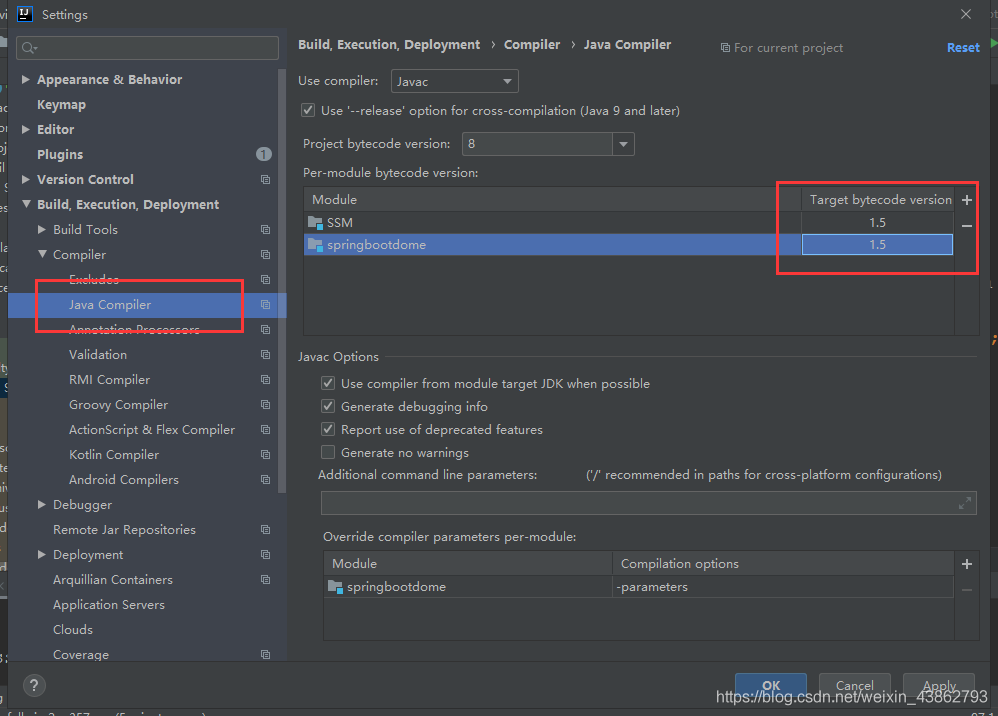Screen dimensions: 998x716
Task: Click the plugins update count badge
Action: pos(263,154)
